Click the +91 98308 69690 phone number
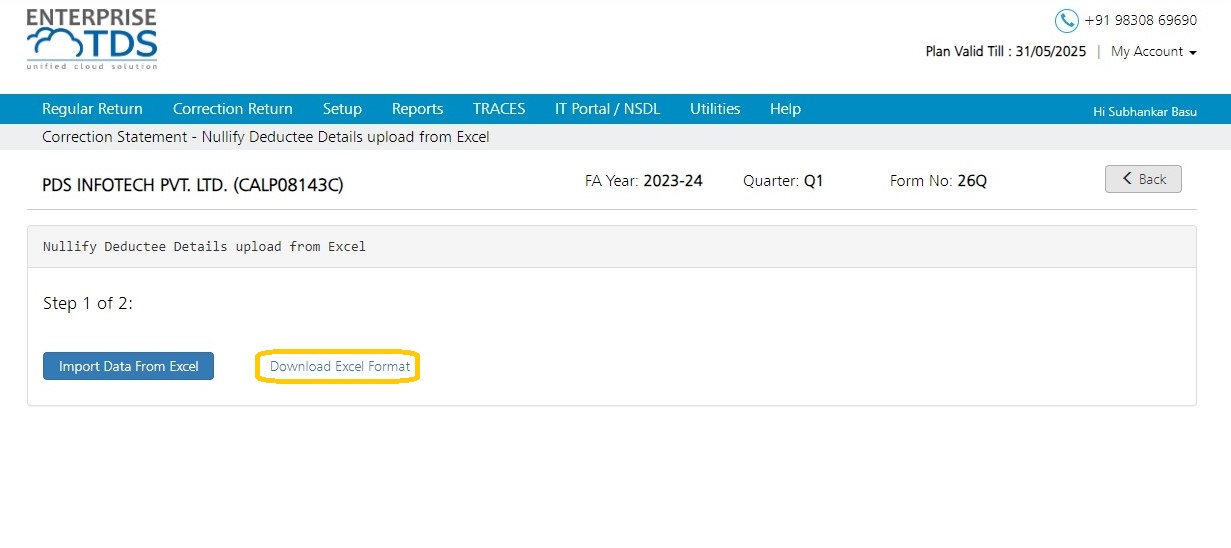The width and height of the screenshot is (1231, 548). [1141, 20]
